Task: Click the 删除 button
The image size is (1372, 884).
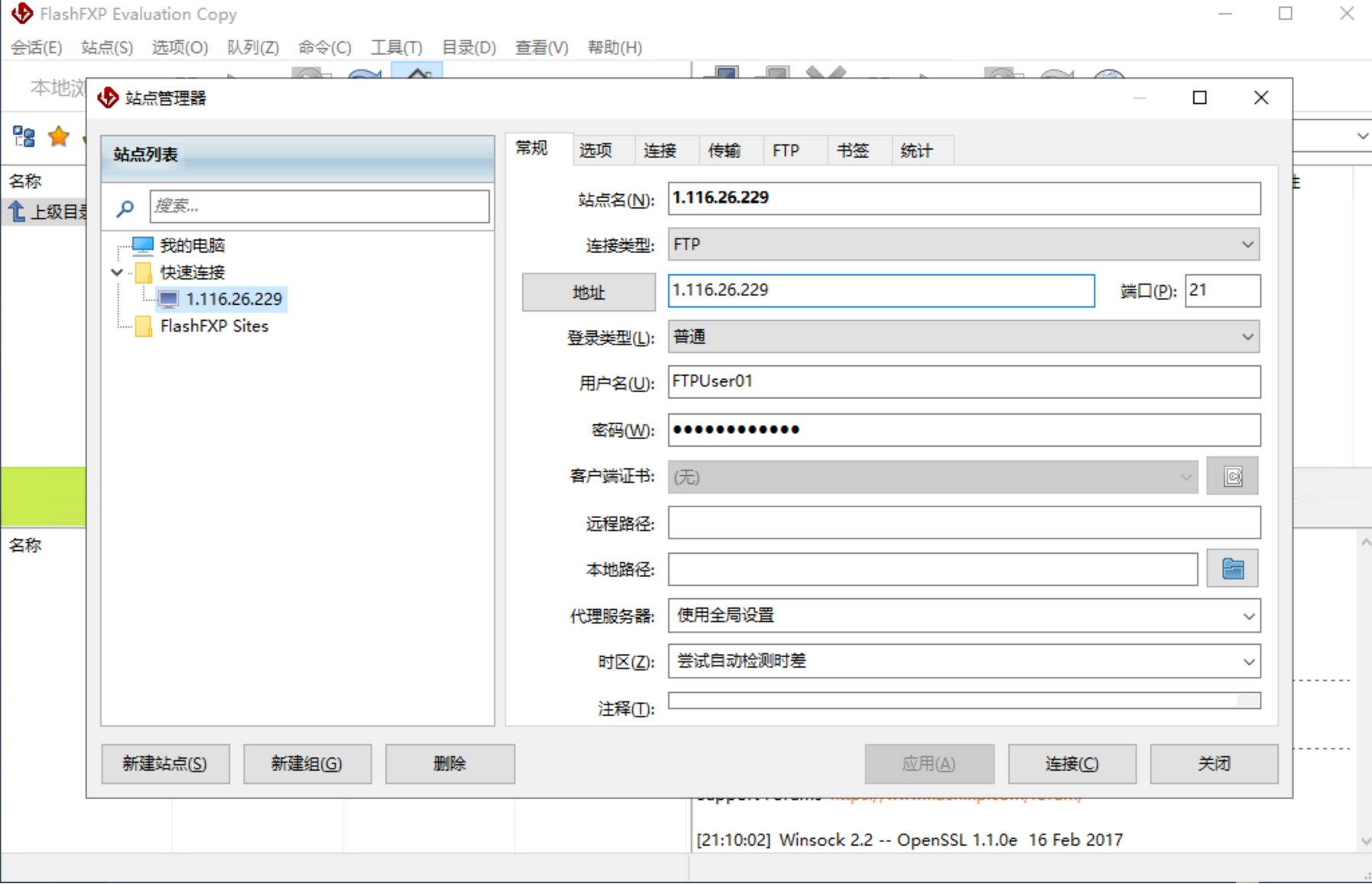Action: point(449,763)
